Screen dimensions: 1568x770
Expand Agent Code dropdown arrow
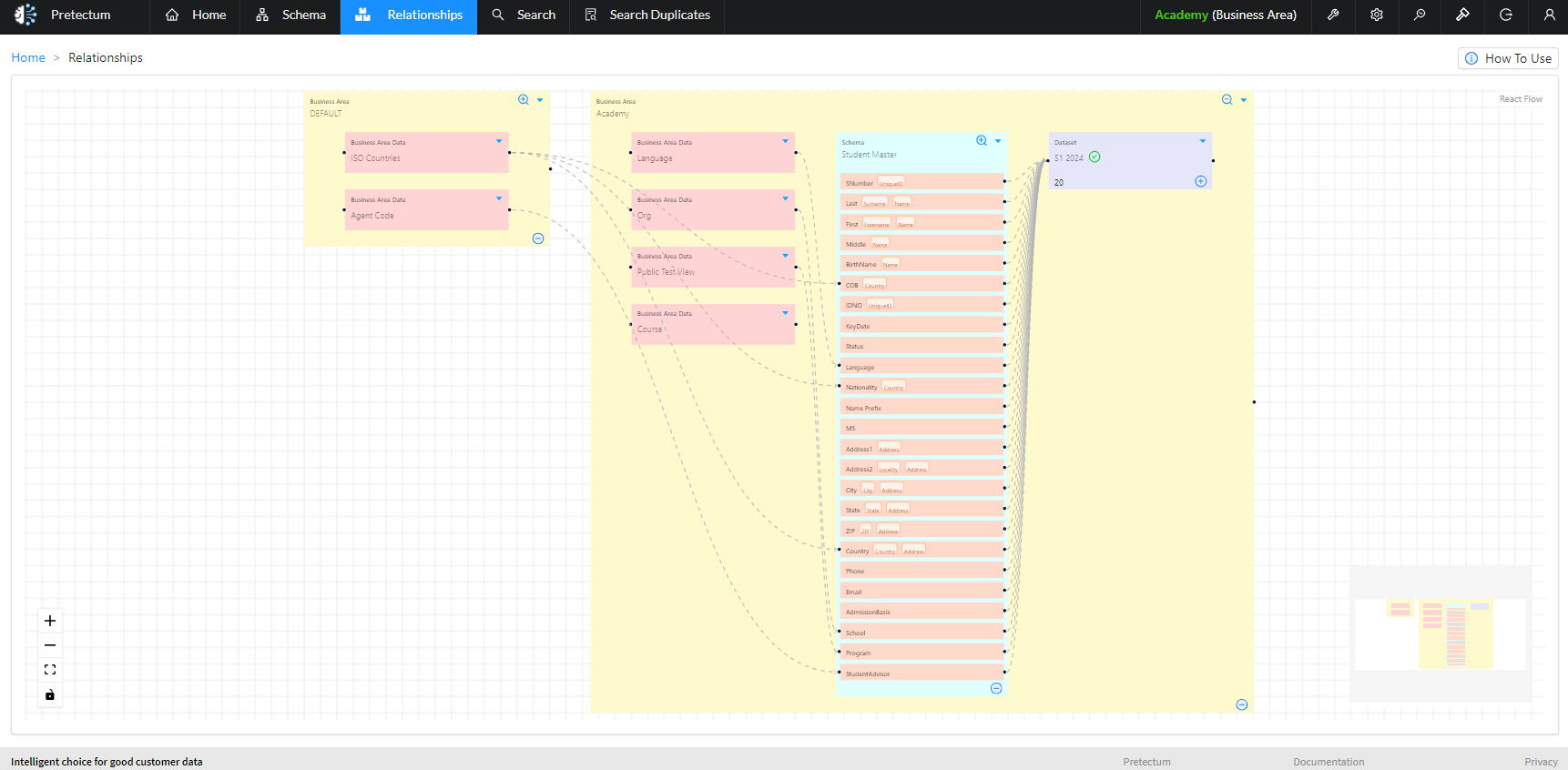499,198
